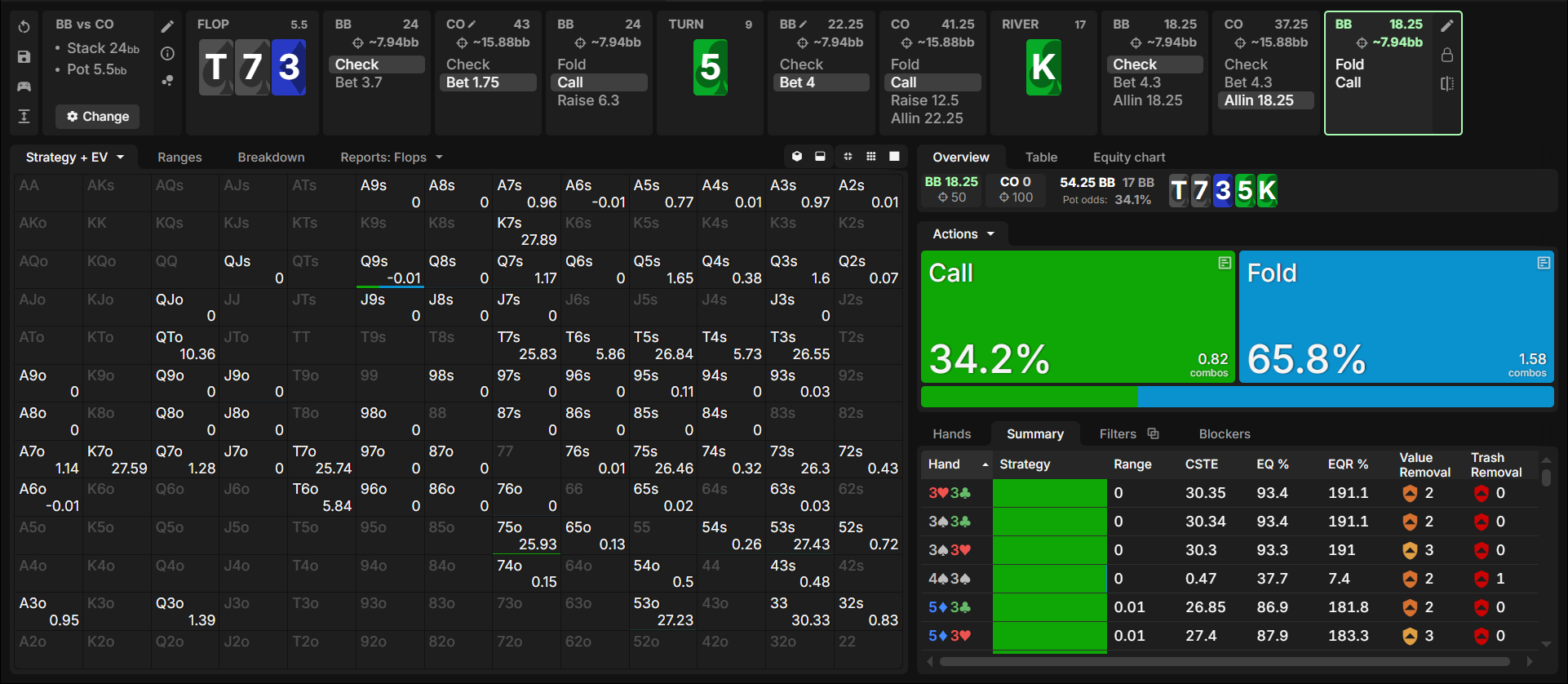Click the expand icon in the blue Fold box

tap(1544, 263)
